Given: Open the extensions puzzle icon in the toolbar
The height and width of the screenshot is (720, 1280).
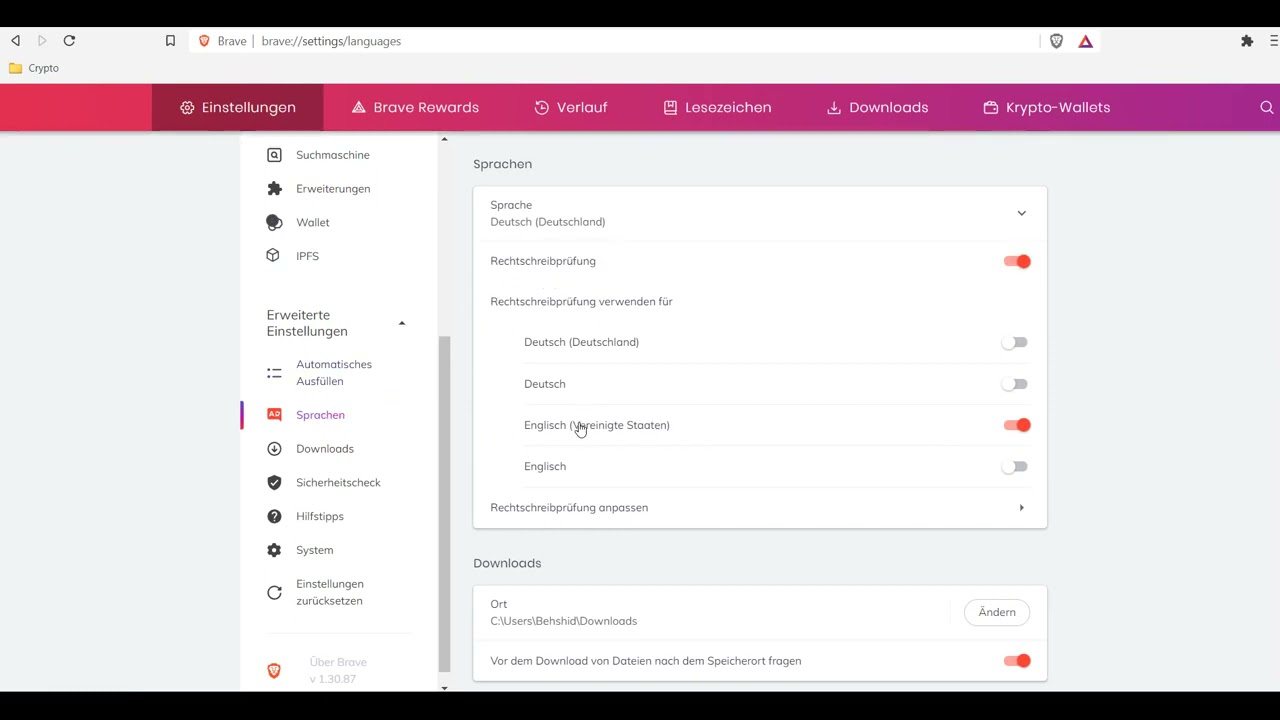Looking at the screenshot, I should point(1247,41).
